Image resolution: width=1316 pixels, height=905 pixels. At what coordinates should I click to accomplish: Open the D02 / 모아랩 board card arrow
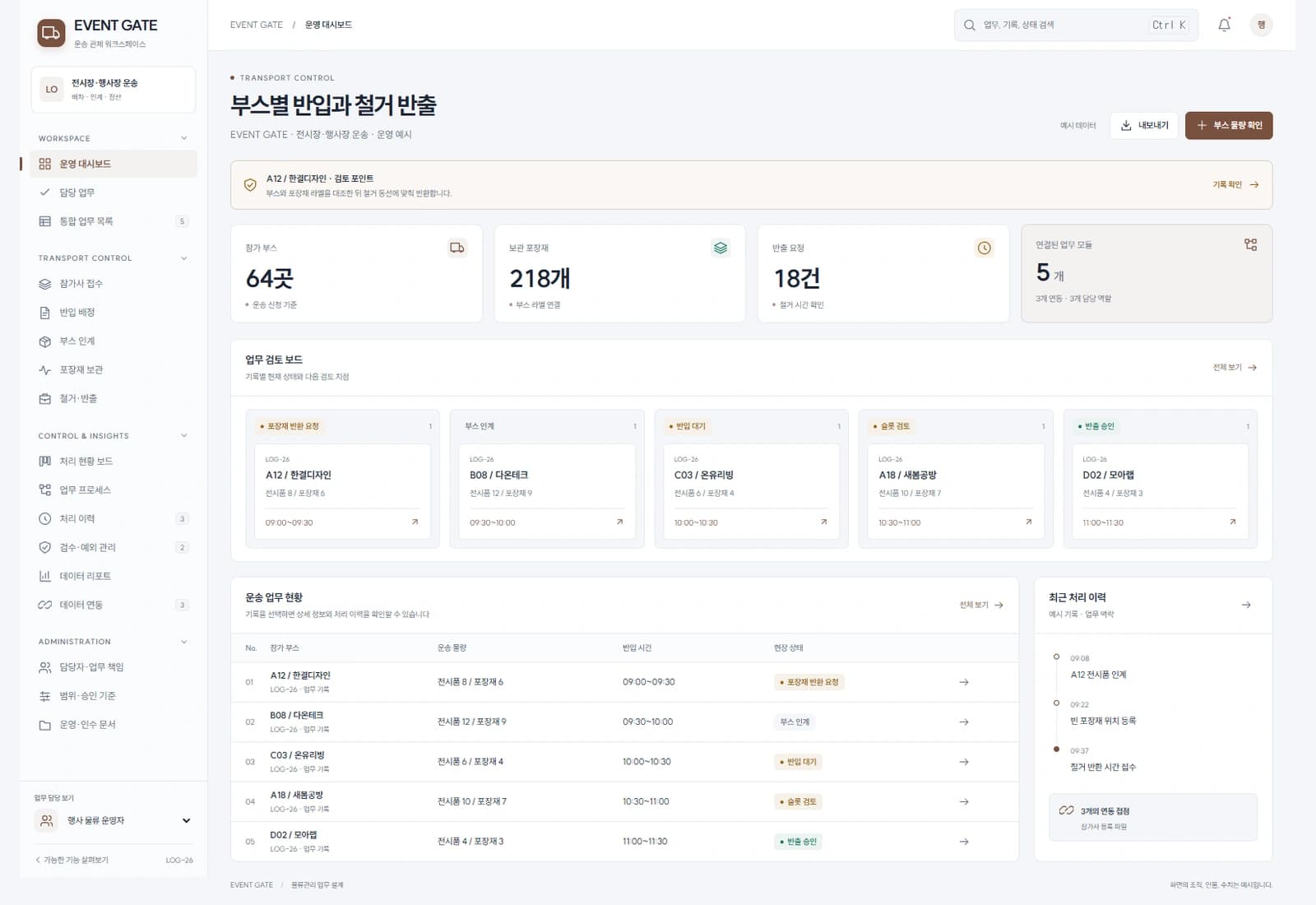[1232, 522]
